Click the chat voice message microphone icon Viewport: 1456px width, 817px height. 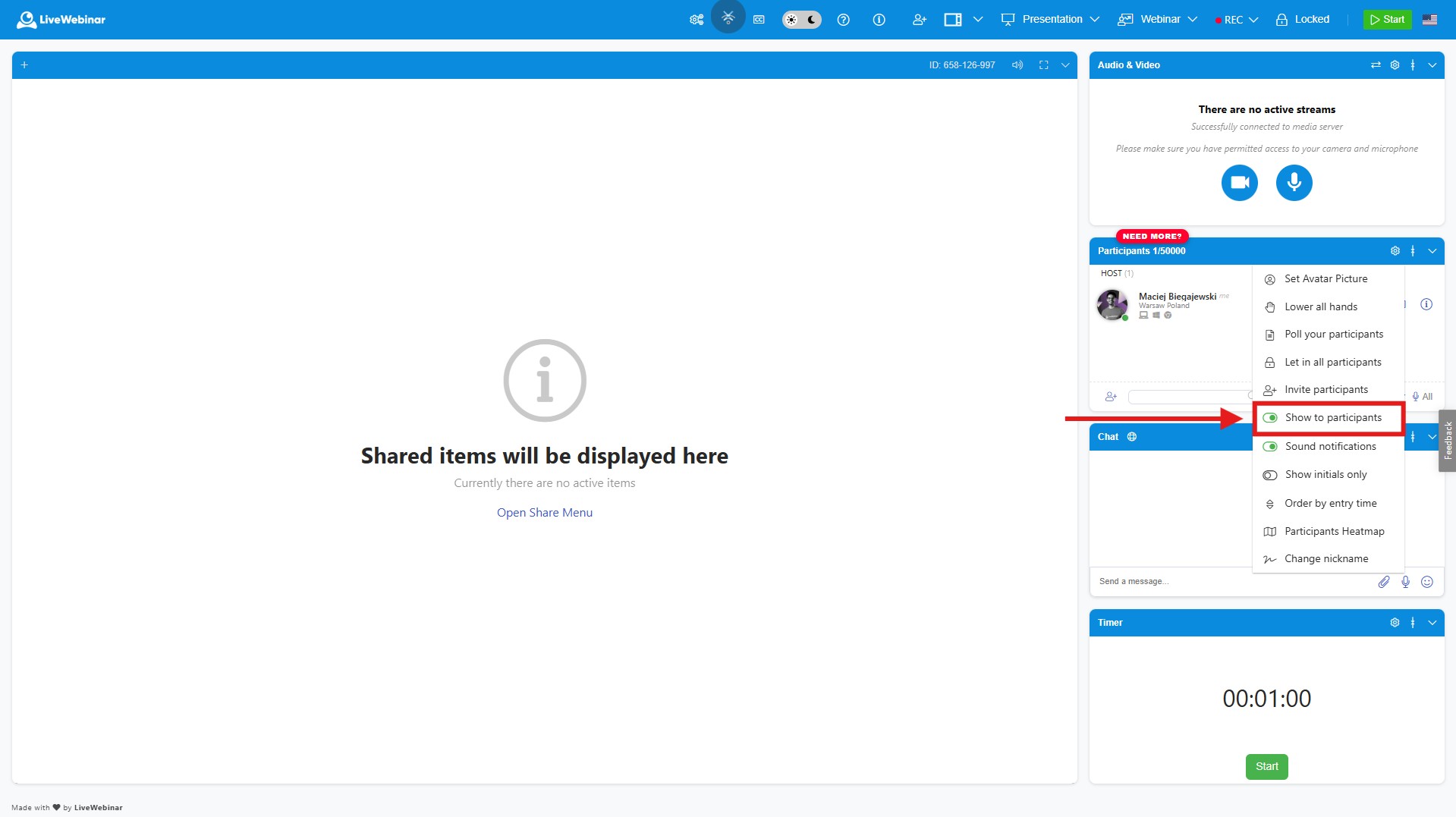coord(1405,582)
